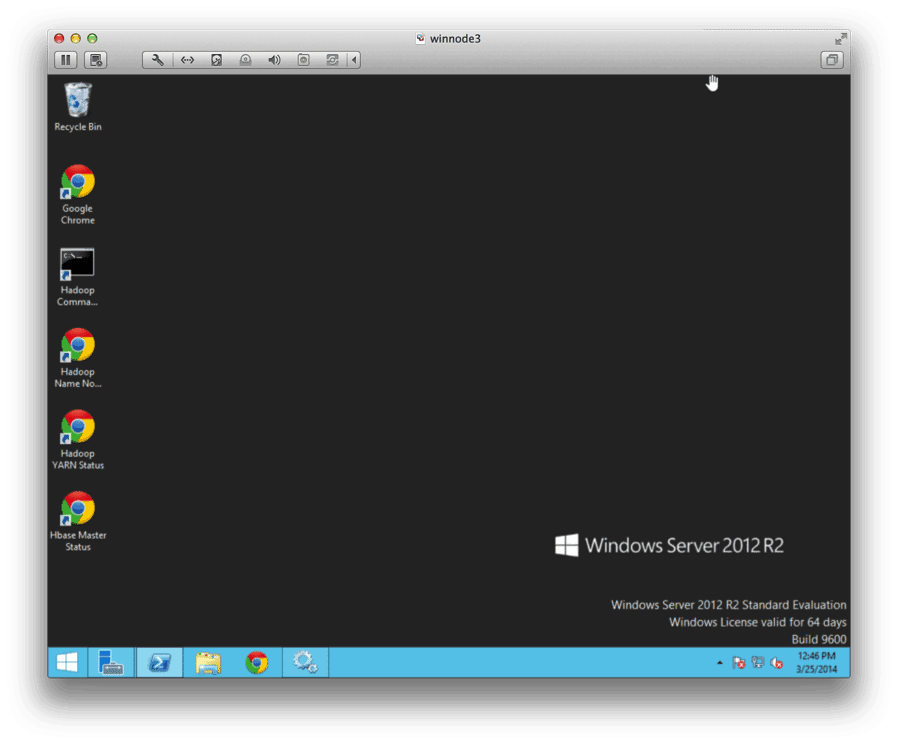
Task: Select the Recycle Bin desktop icon
Action: tap(78, 107)
